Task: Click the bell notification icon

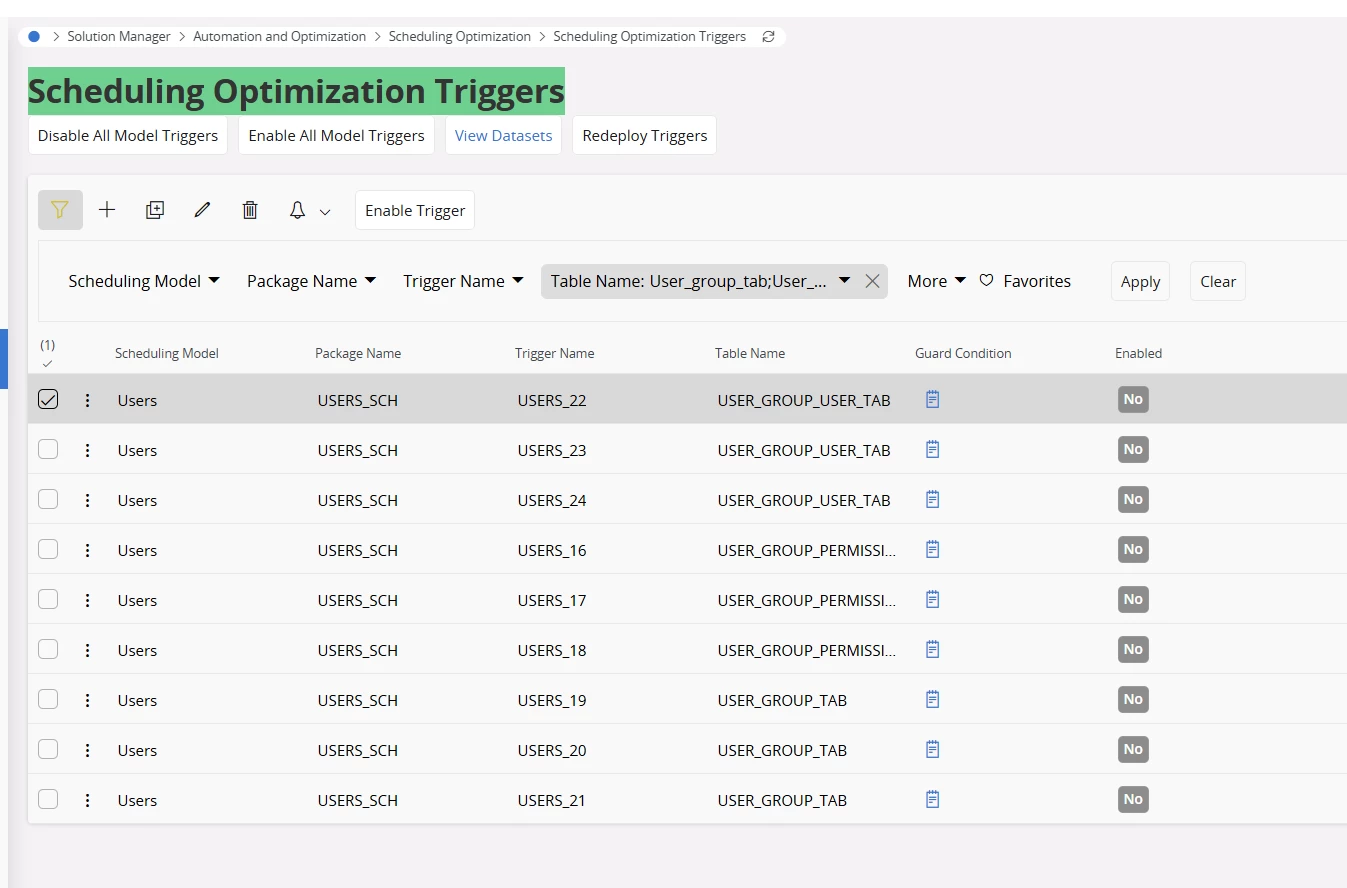Action: (x=297, y=210)
